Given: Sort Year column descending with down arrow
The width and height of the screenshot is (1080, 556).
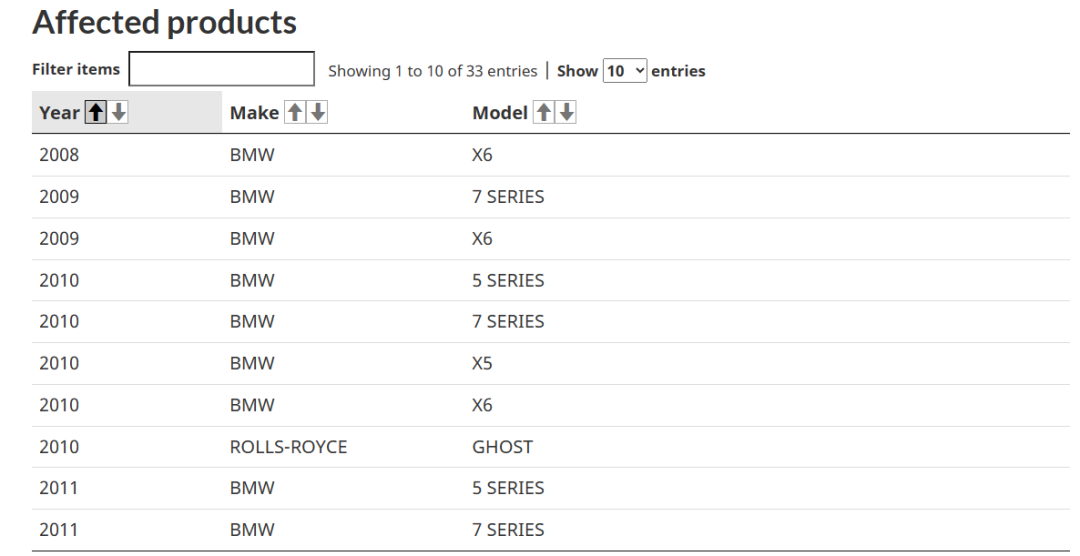Looking at the screenshot, I should pos(118,112).
